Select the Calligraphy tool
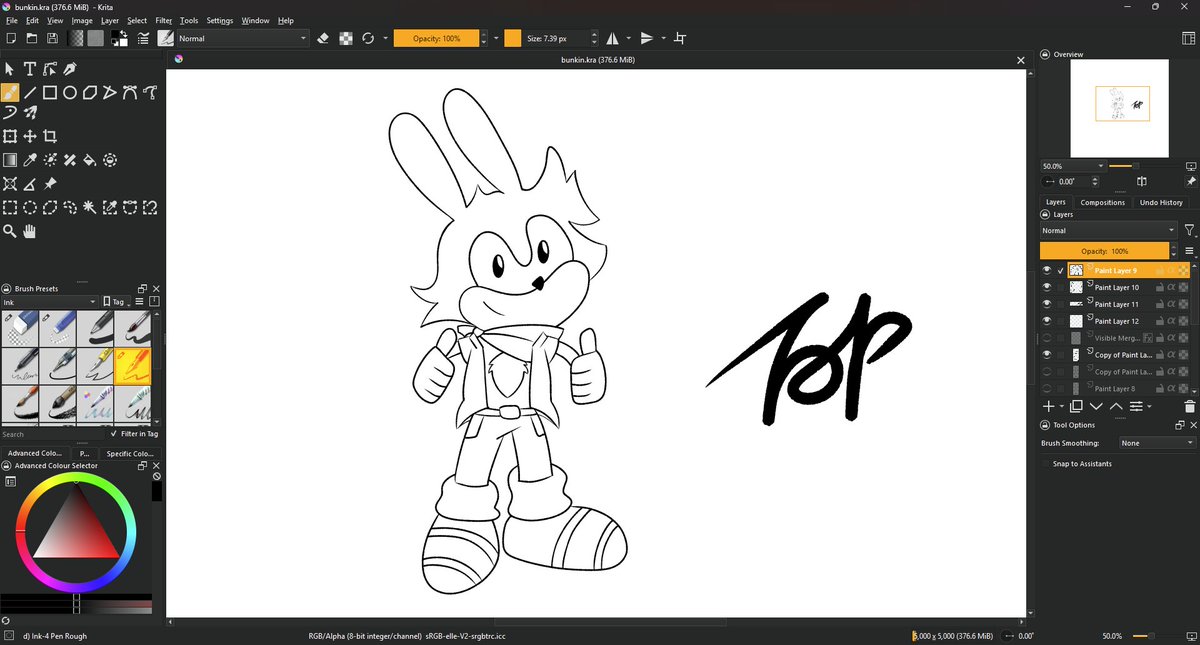 [x=70, y=69]
